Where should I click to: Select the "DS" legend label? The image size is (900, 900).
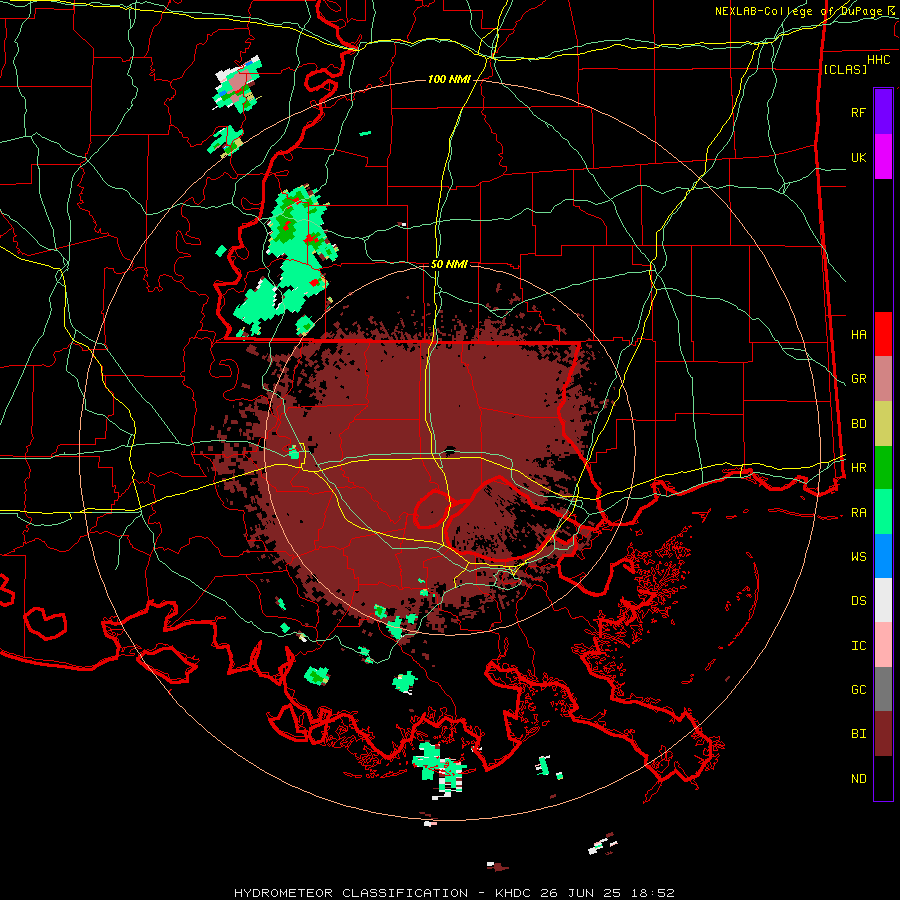[858, 601]
